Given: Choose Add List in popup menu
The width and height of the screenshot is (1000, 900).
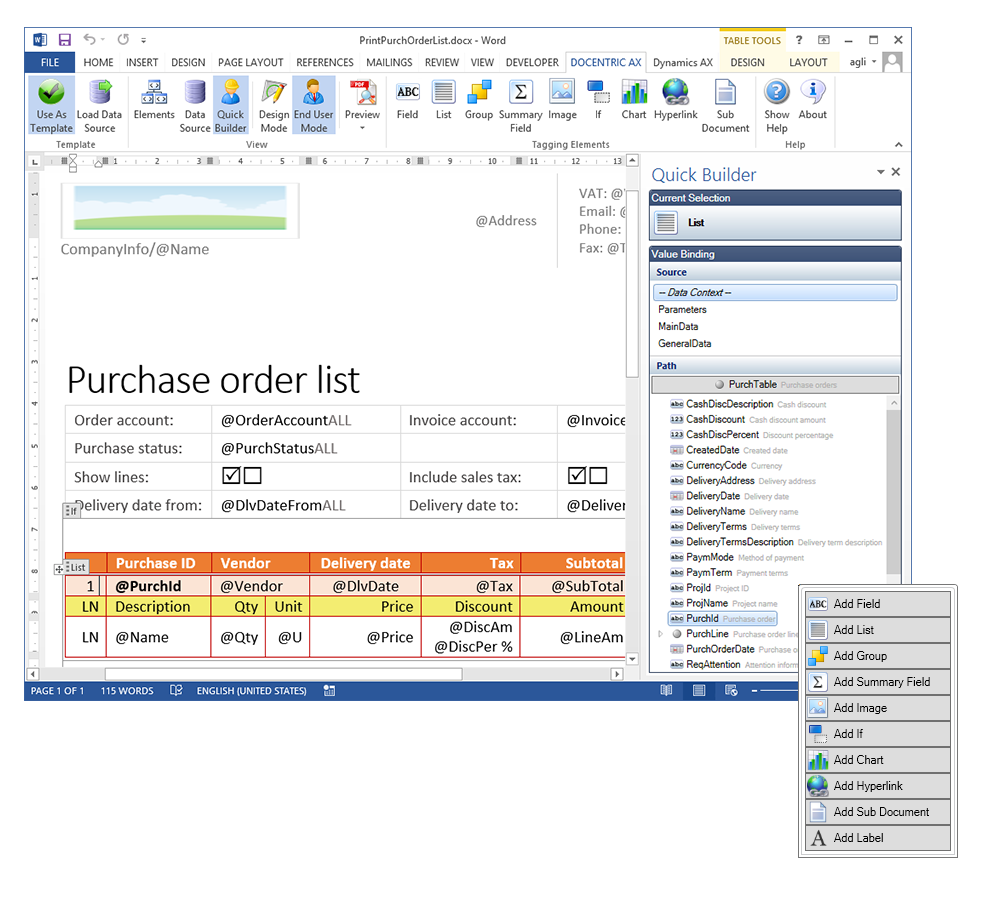Looking at the screenshot, I should [x=878, y=630].
